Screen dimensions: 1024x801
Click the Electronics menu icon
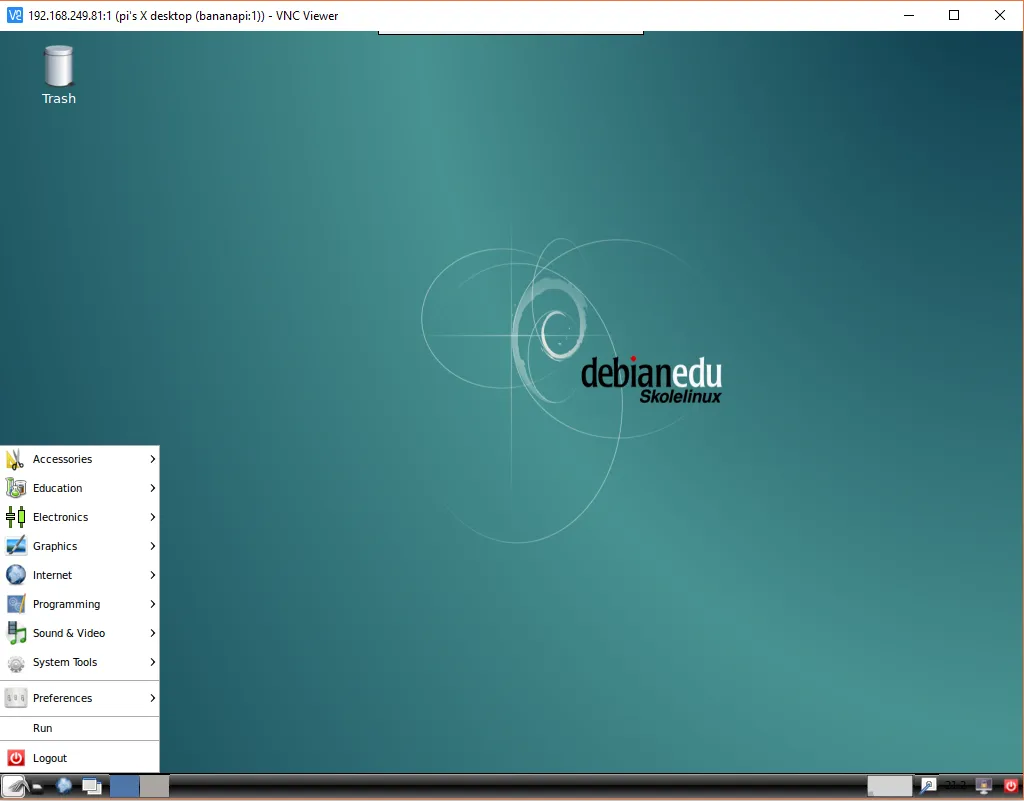coord(16,517)
